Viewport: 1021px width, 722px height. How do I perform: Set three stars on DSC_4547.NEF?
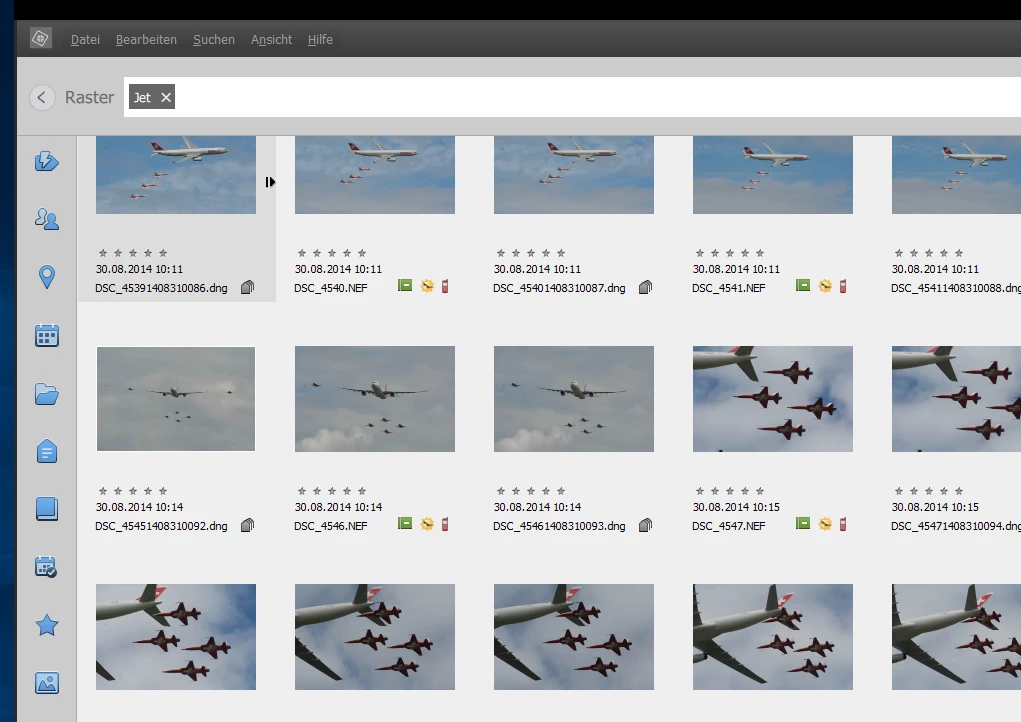pos(730,491)
